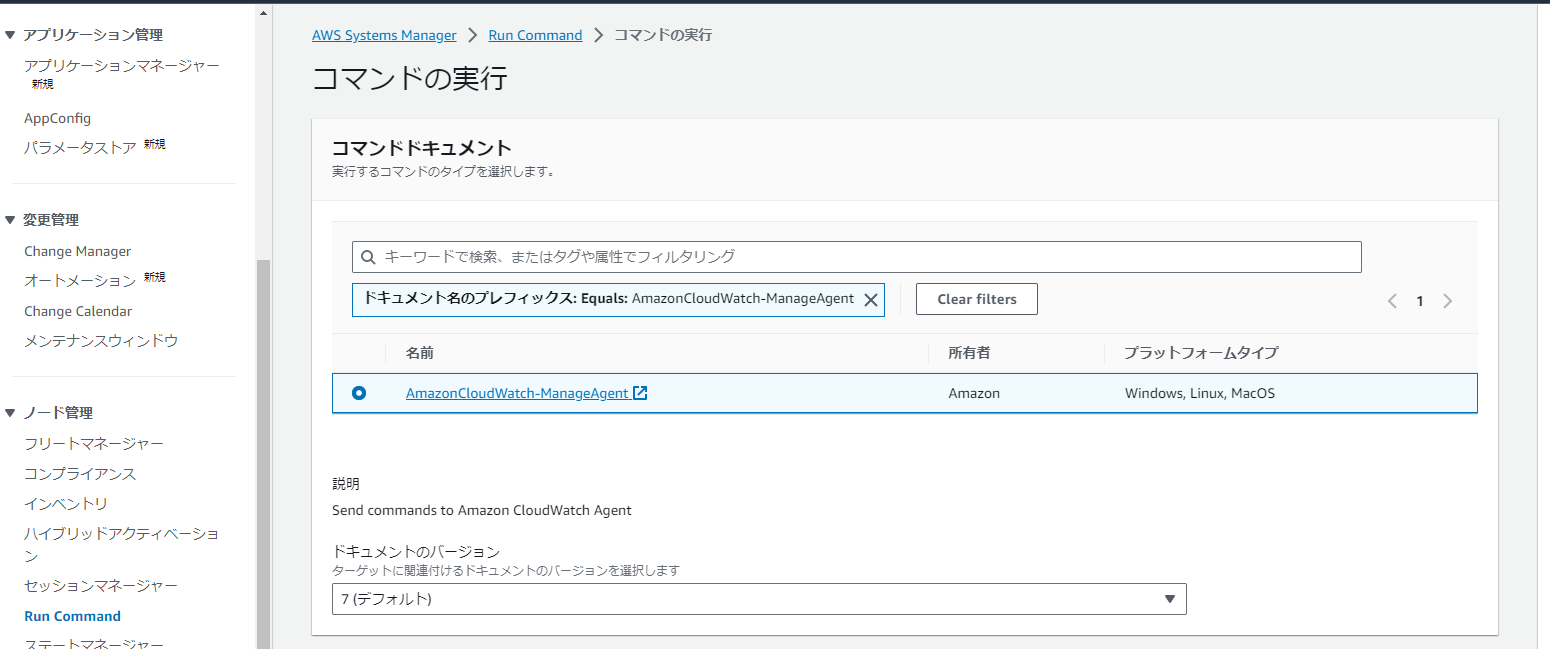
Task: Open ステートマネージャー in the sidebar
Action: (94, 643)
